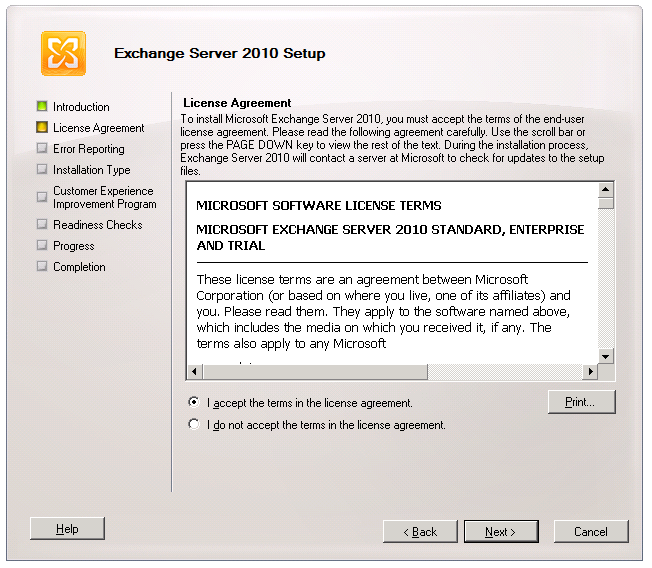This screenshot has height=568, width=652.
Task: Click the vertical scrollbar thumb
Action: tap(606, 203)
